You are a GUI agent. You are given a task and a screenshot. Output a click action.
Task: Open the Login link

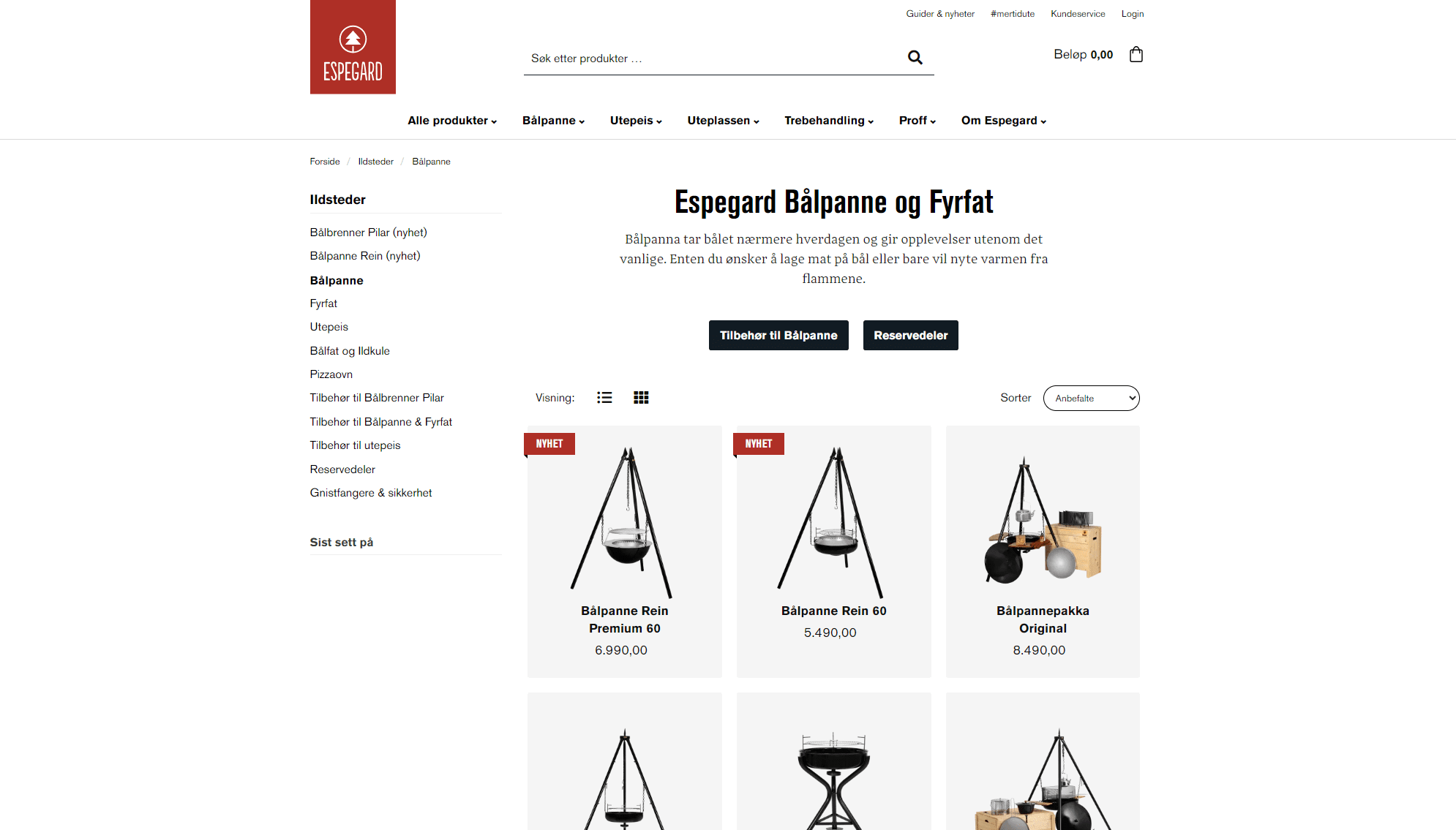[x=1132, y=14]
